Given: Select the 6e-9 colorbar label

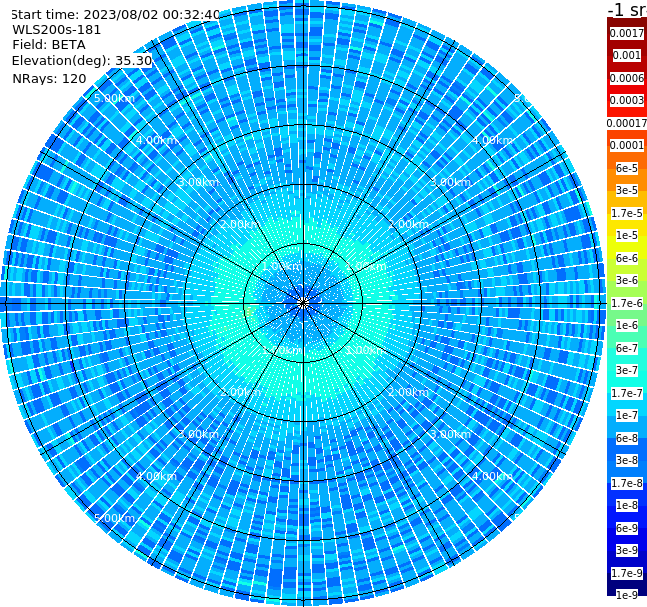Looking at the screenshot, I should click(627, 528).
